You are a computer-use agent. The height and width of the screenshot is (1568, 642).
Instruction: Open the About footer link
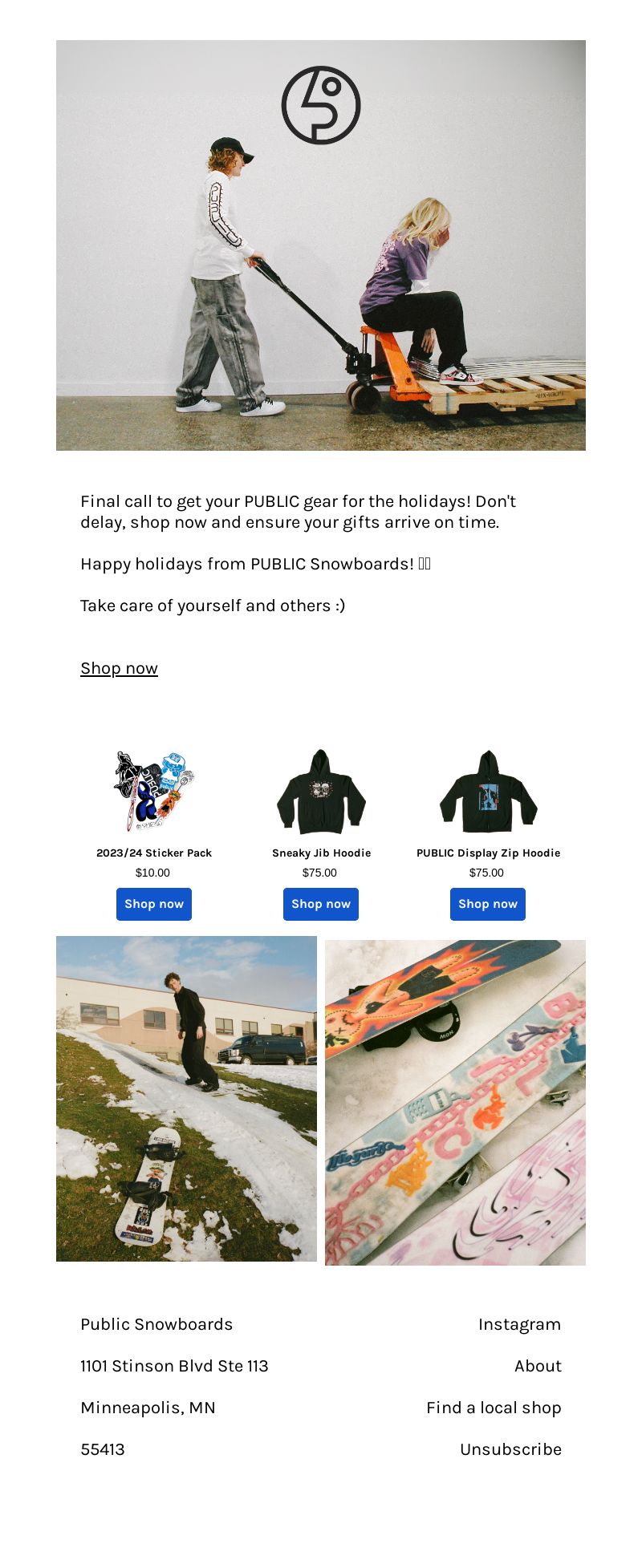538,1366
